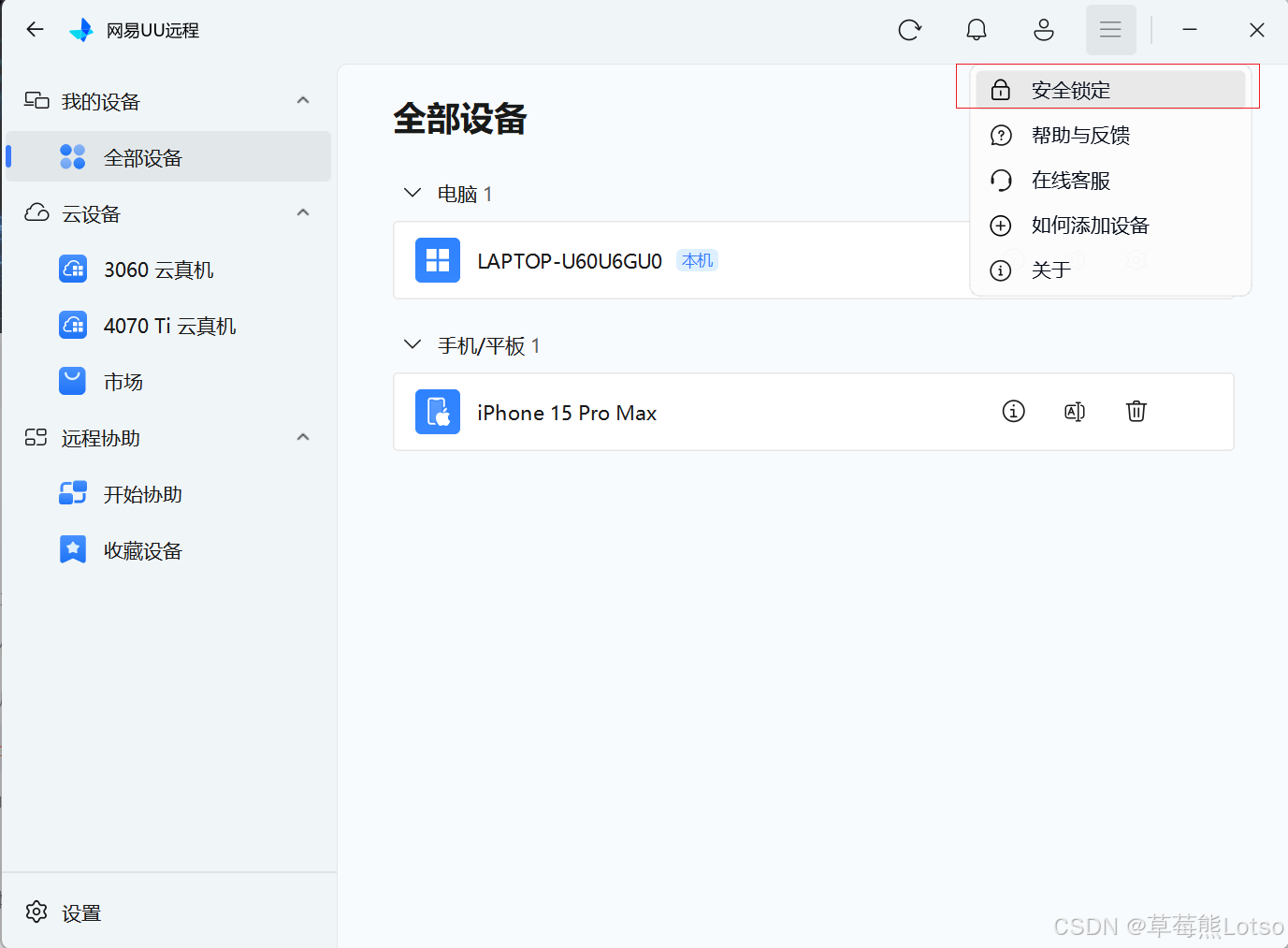Screen dimensions: 1288x948
Task: Collapse the 手机/平板 1 device group
Action: (x=412, y=344)
